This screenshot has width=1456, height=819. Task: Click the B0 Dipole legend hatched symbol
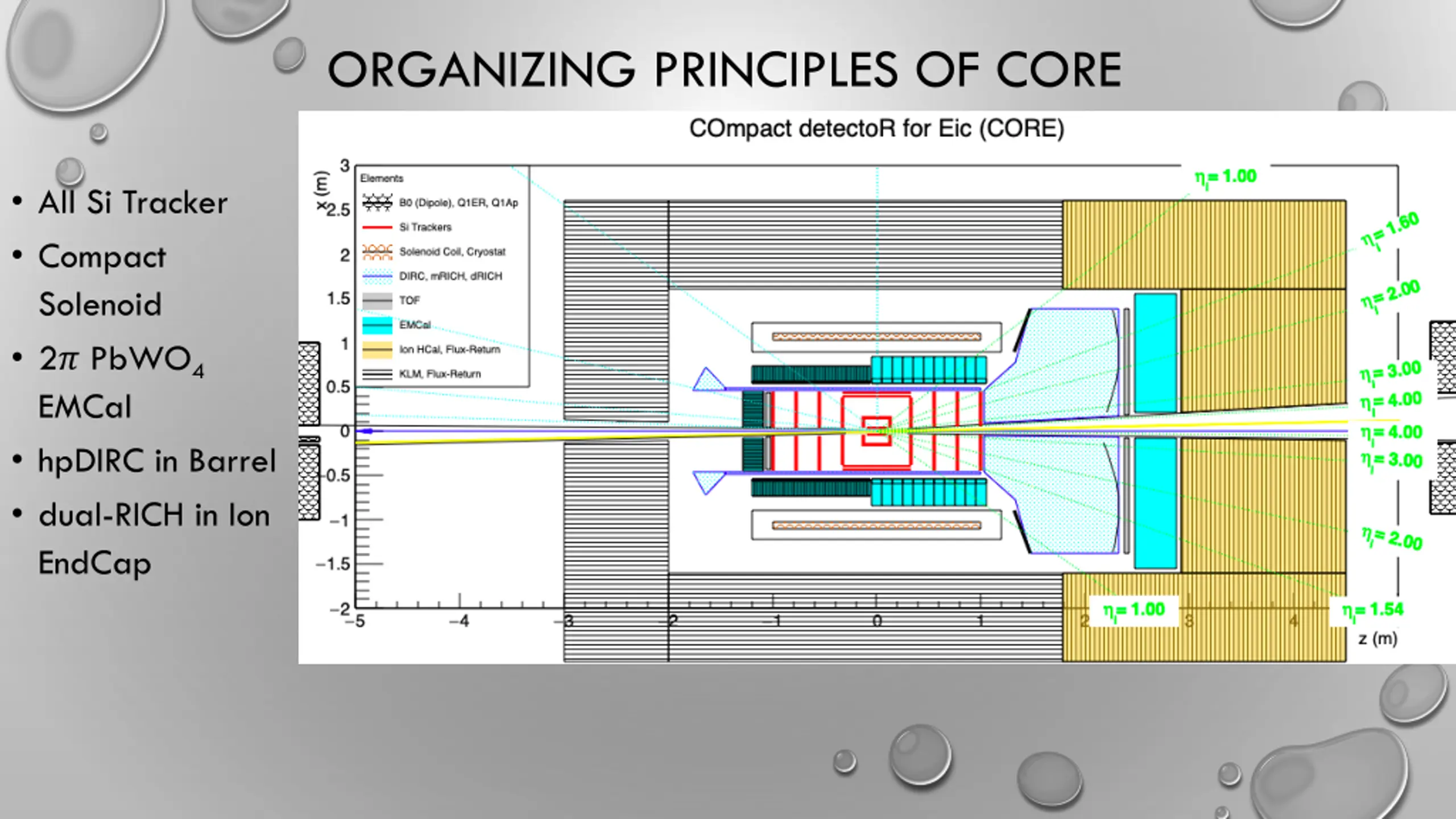click(x=377, y=202)
